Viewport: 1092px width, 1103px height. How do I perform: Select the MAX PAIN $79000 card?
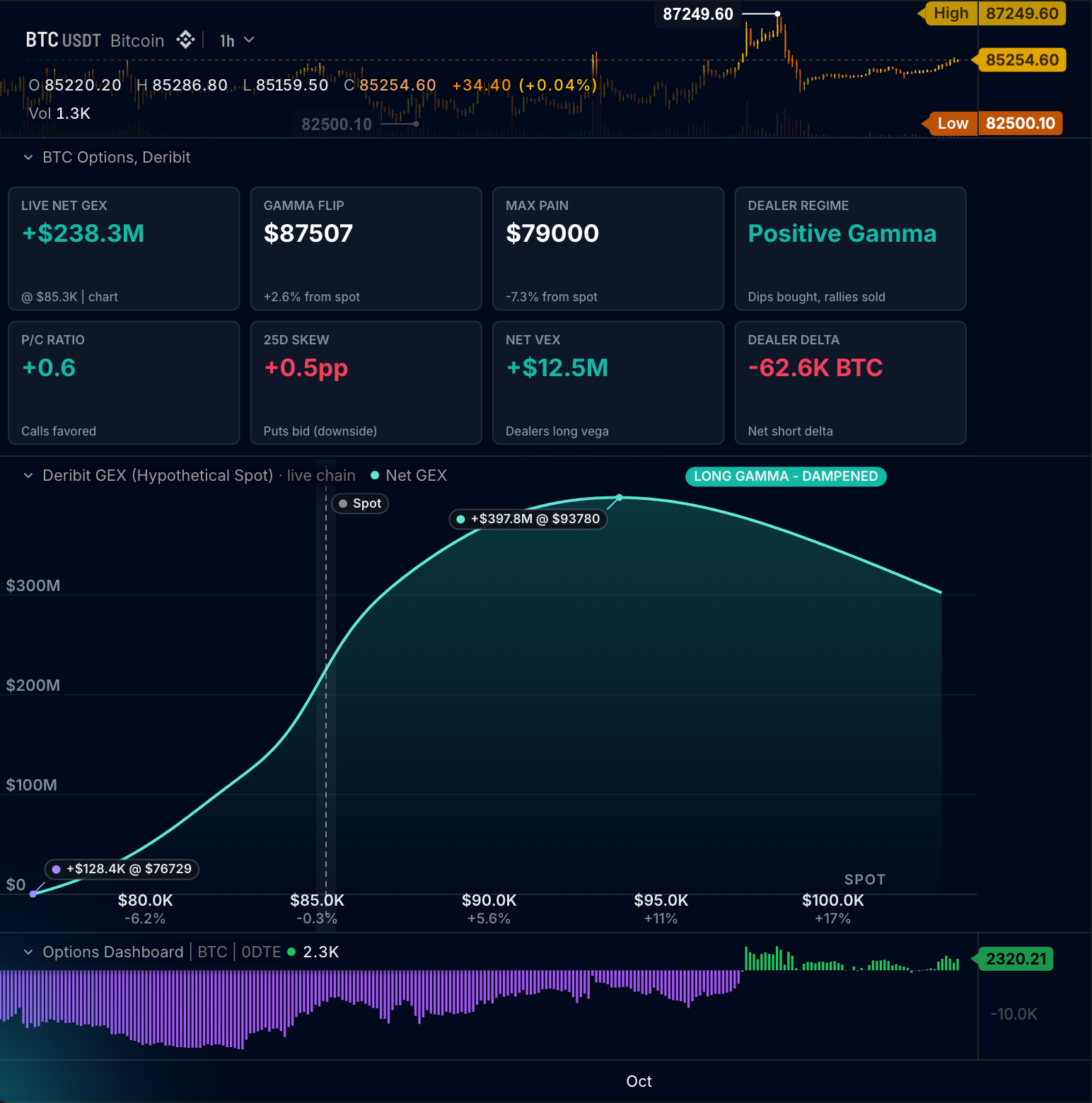point(608,248)
